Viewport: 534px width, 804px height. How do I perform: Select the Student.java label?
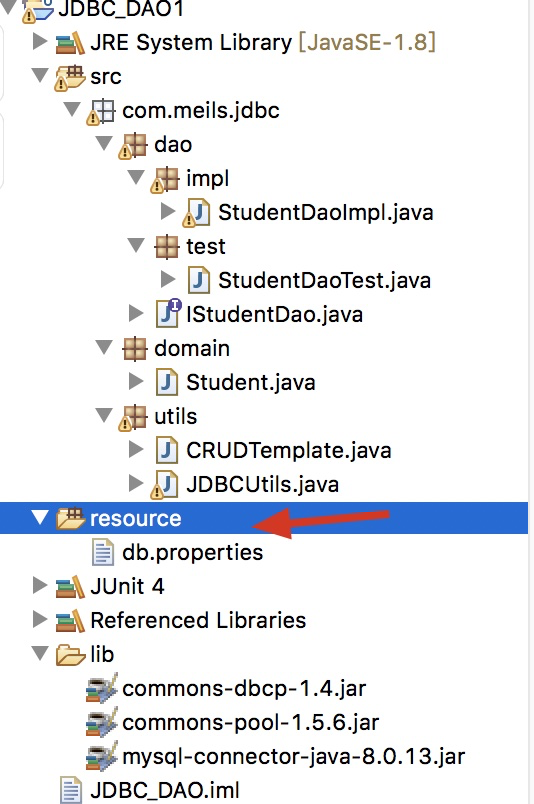point(251,383)
